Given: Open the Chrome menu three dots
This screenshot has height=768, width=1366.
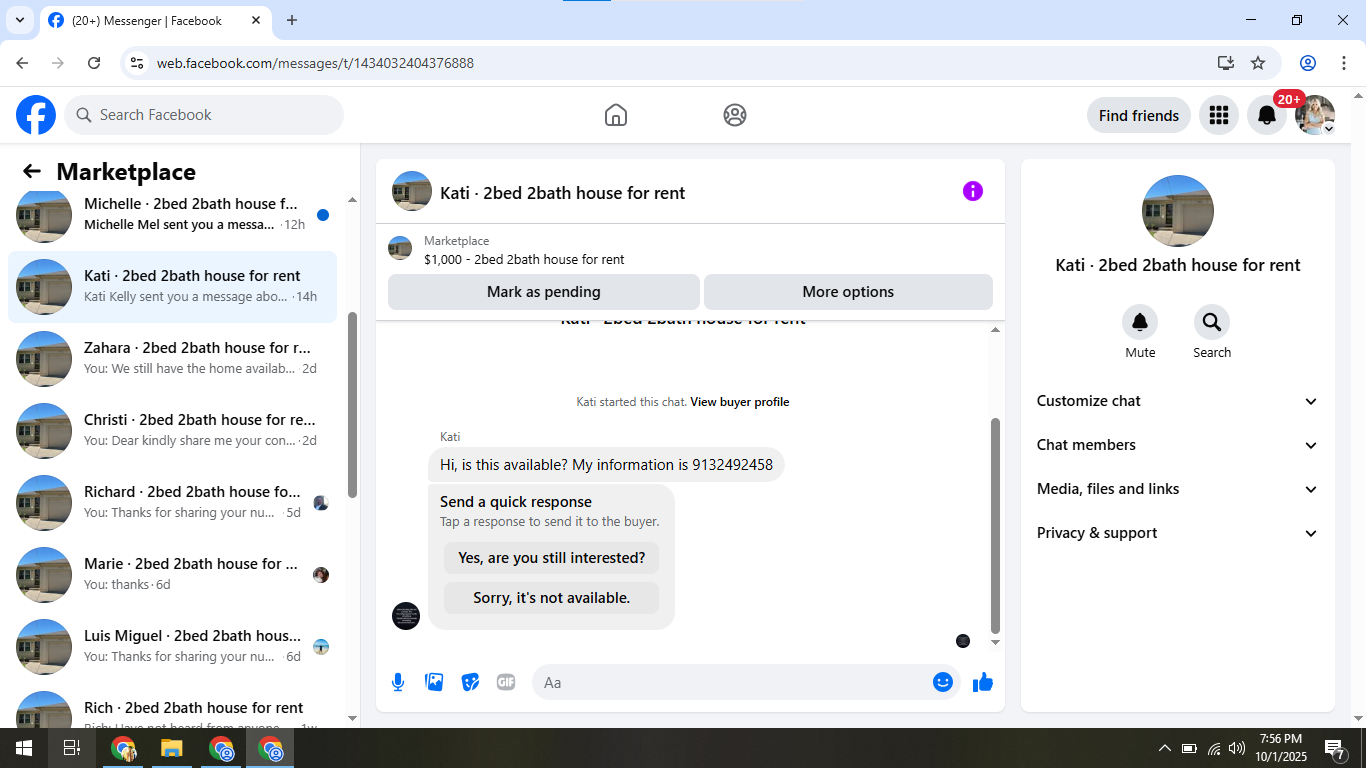Looking at the screenshot, I should click(1344, 63).
